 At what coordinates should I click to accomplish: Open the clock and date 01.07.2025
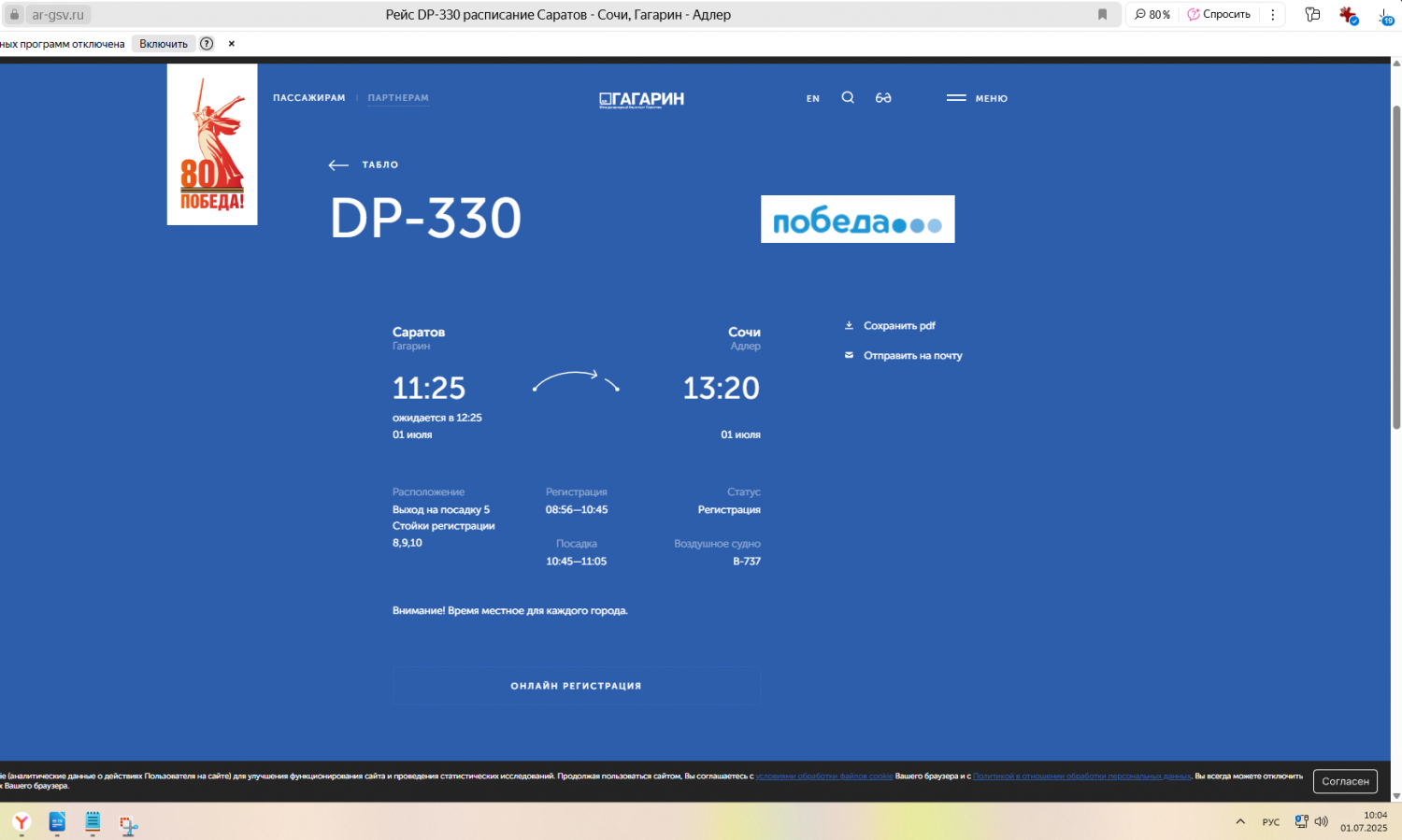click(1365, 822)
